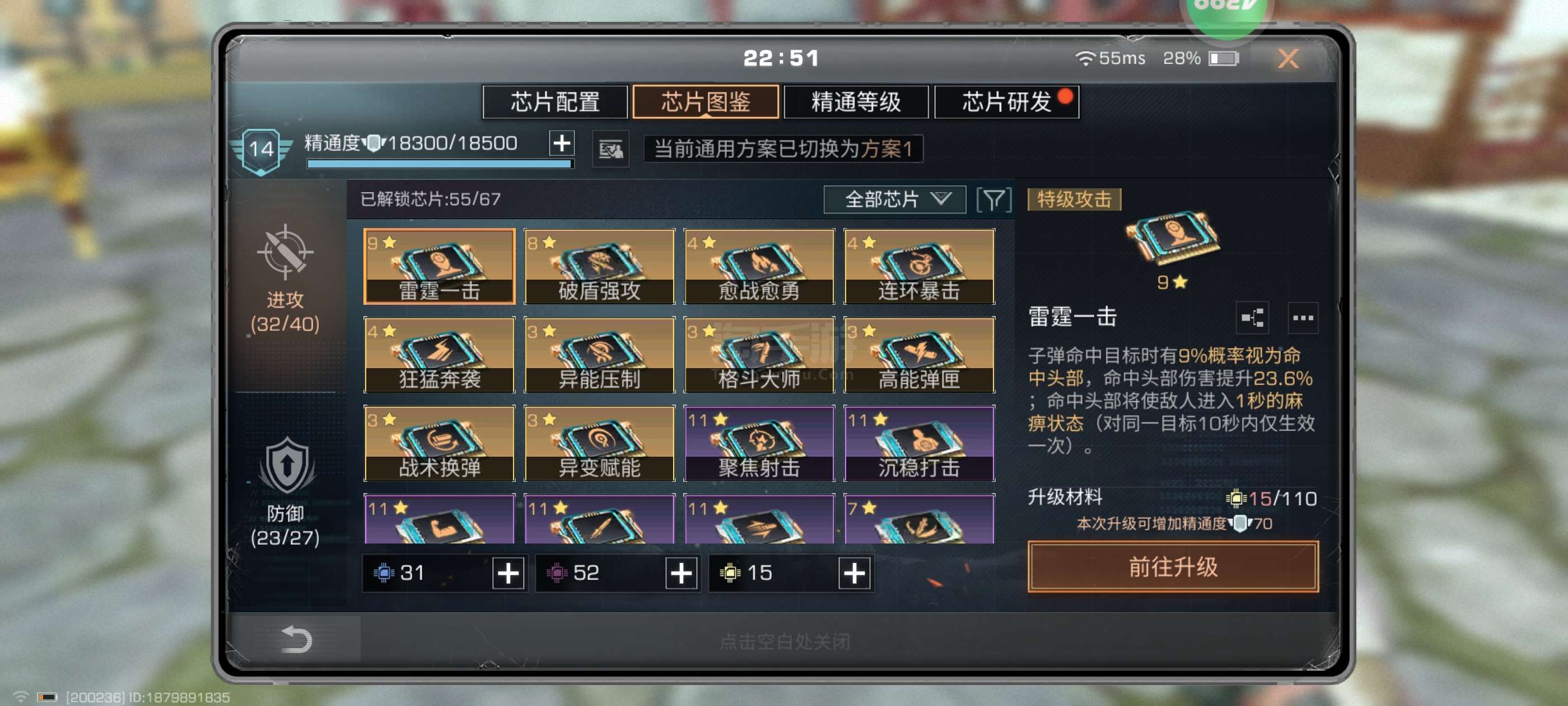Open the chip relation tree icon

1252,317
